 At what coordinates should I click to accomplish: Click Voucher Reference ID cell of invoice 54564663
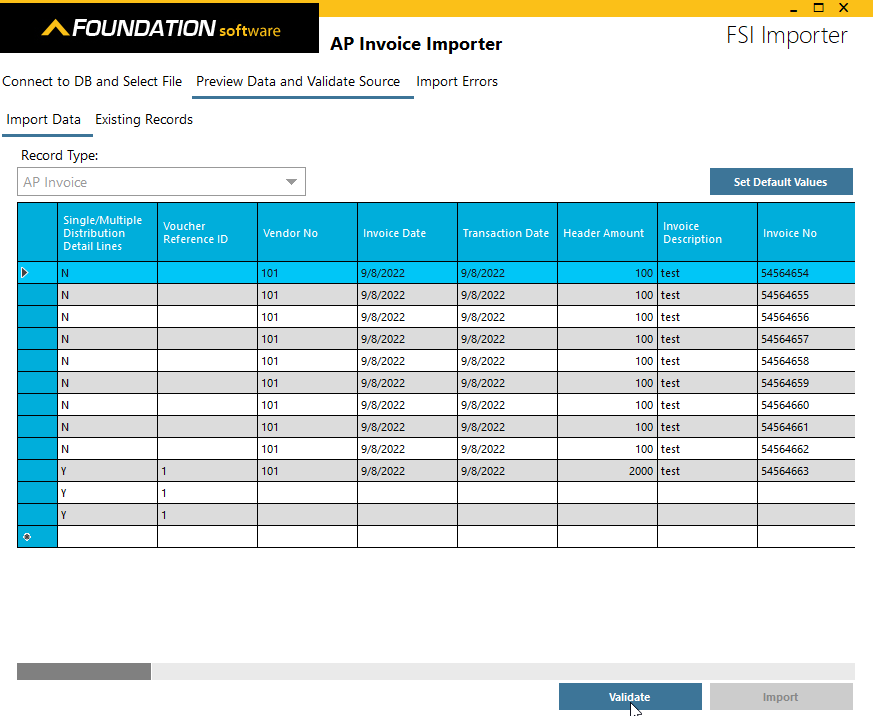(x=208, y=471)
